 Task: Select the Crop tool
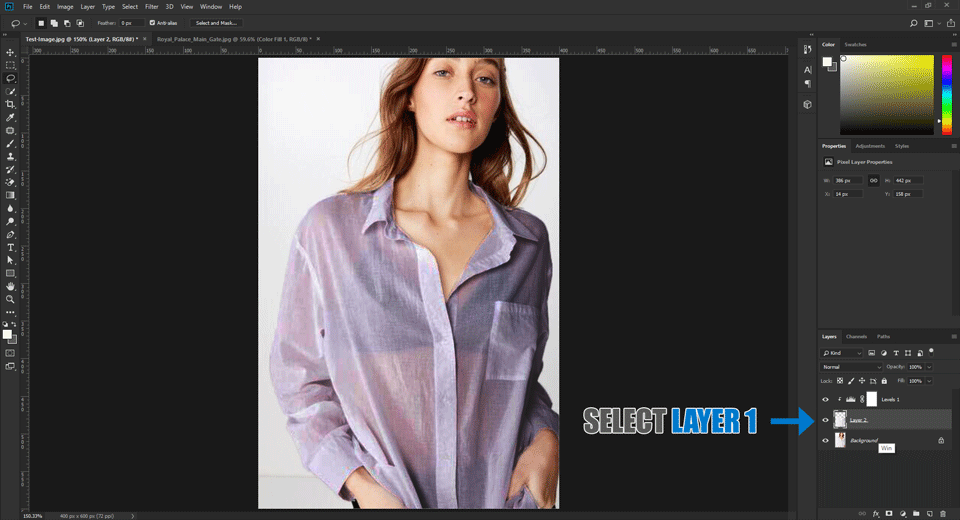(x=10, y=104)
